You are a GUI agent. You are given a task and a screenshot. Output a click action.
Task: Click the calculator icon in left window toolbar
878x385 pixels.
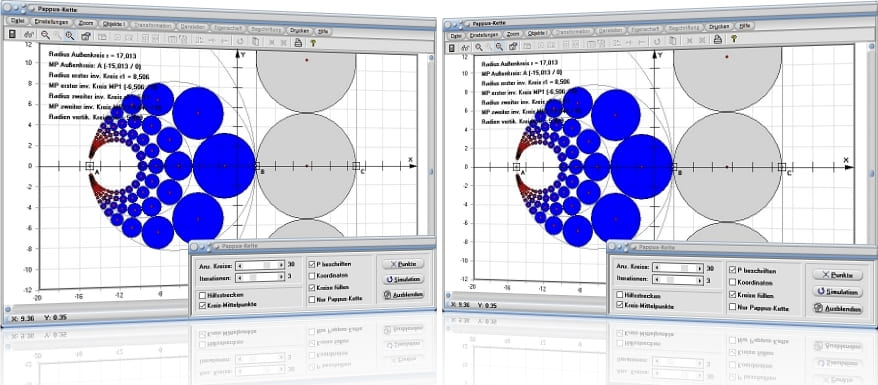click(12, 35)
